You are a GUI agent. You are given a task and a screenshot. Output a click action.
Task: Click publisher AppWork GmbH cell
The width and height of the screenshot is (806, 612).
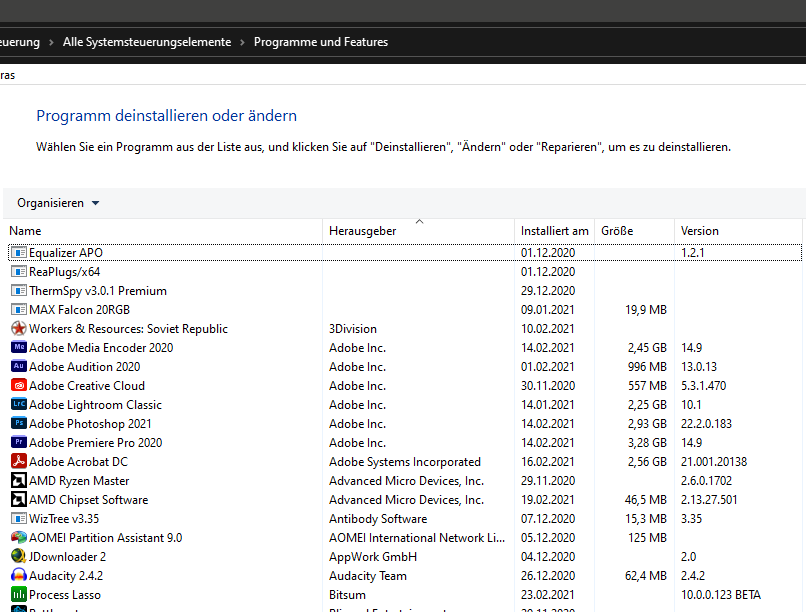(373, 557)
